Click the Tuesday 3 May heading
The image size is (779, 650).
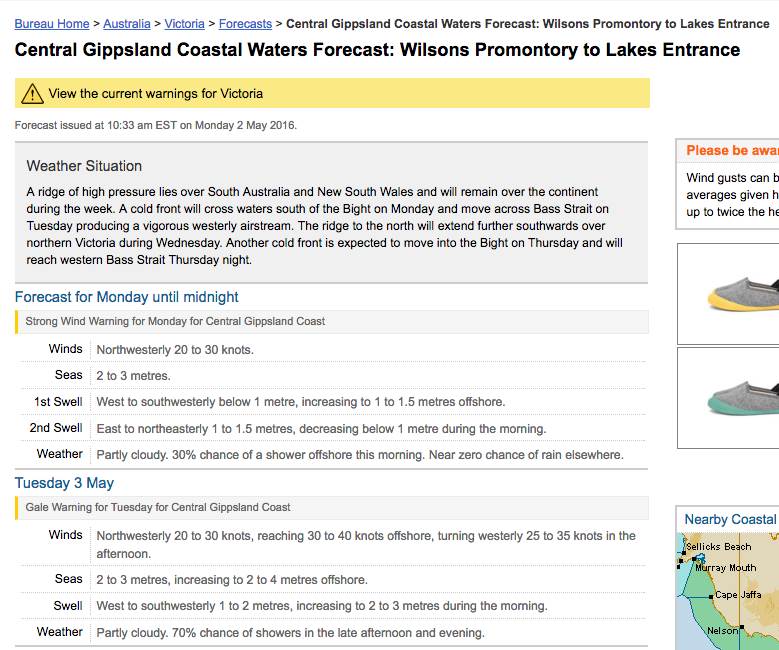(x=64, y=483)
